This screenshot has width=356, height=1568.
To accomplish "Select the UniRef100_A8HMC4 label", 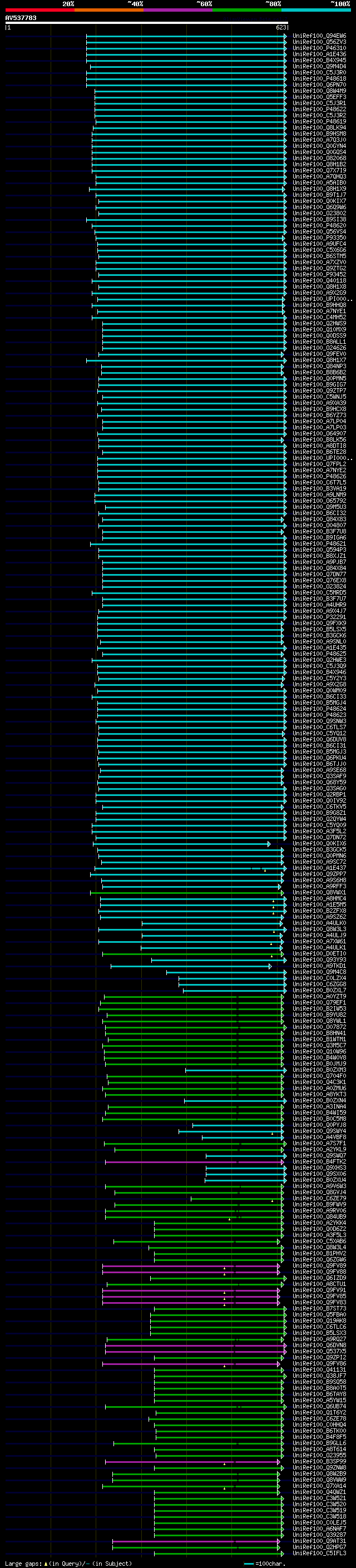I will [319, 898].
